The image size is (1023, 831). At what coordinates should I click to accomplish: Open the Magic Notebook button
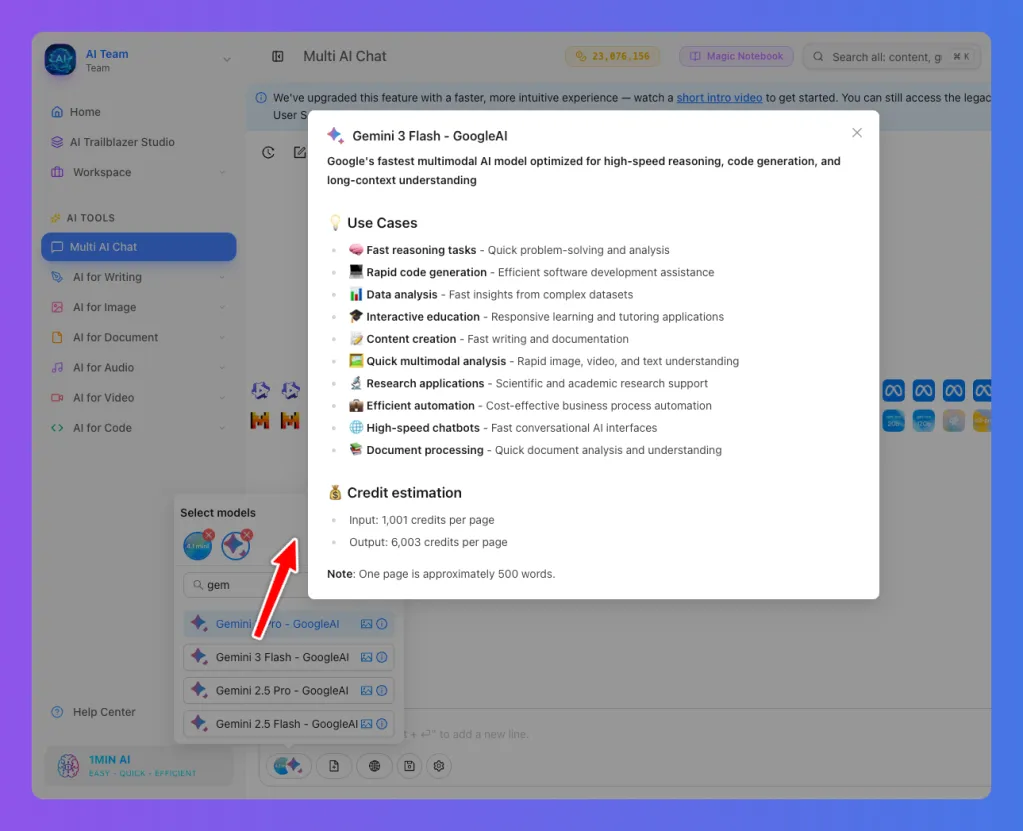point(736,56)
